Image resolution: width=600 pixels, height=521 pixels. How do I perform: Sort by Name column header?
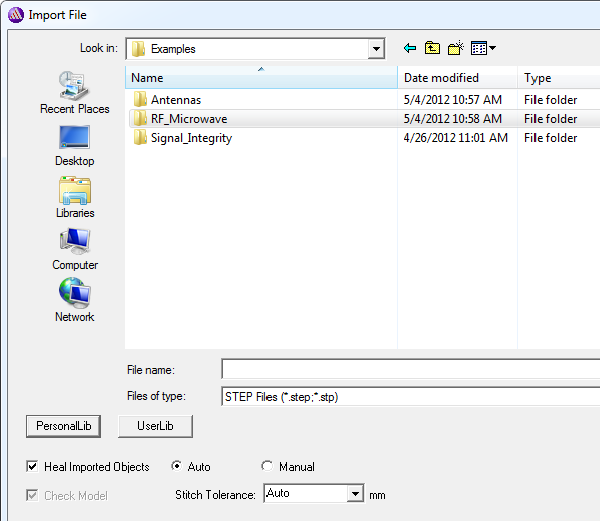(x=261, y=78)
